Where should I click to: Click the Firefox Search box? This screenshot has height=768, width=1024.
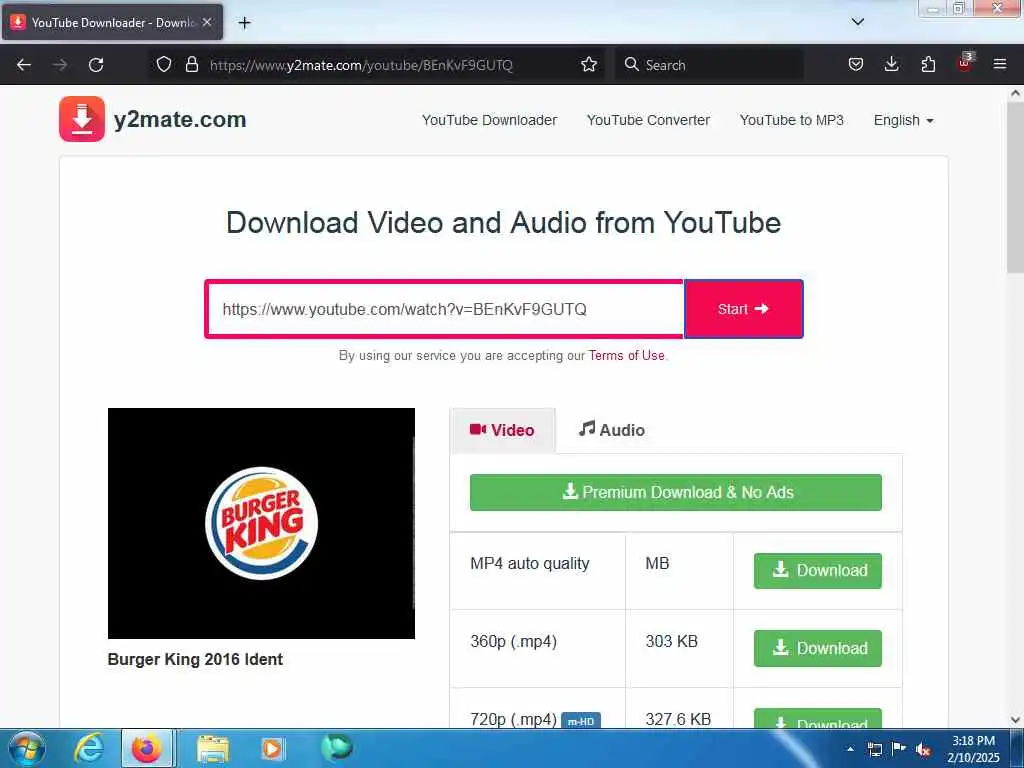[x=709, y=65]
